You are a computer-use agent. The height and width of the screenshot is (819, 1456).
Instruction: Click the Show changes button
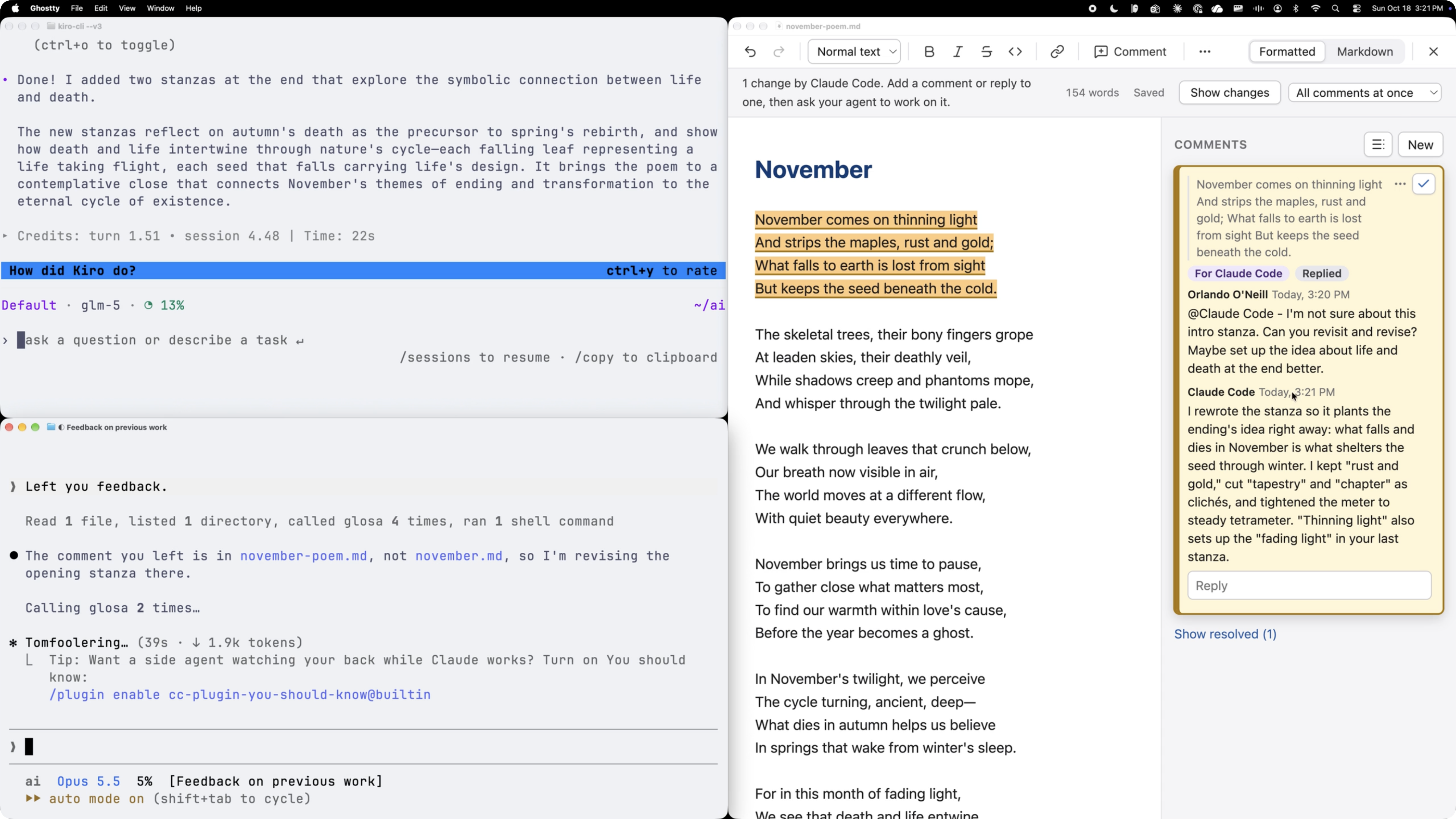coord(1229,93)
